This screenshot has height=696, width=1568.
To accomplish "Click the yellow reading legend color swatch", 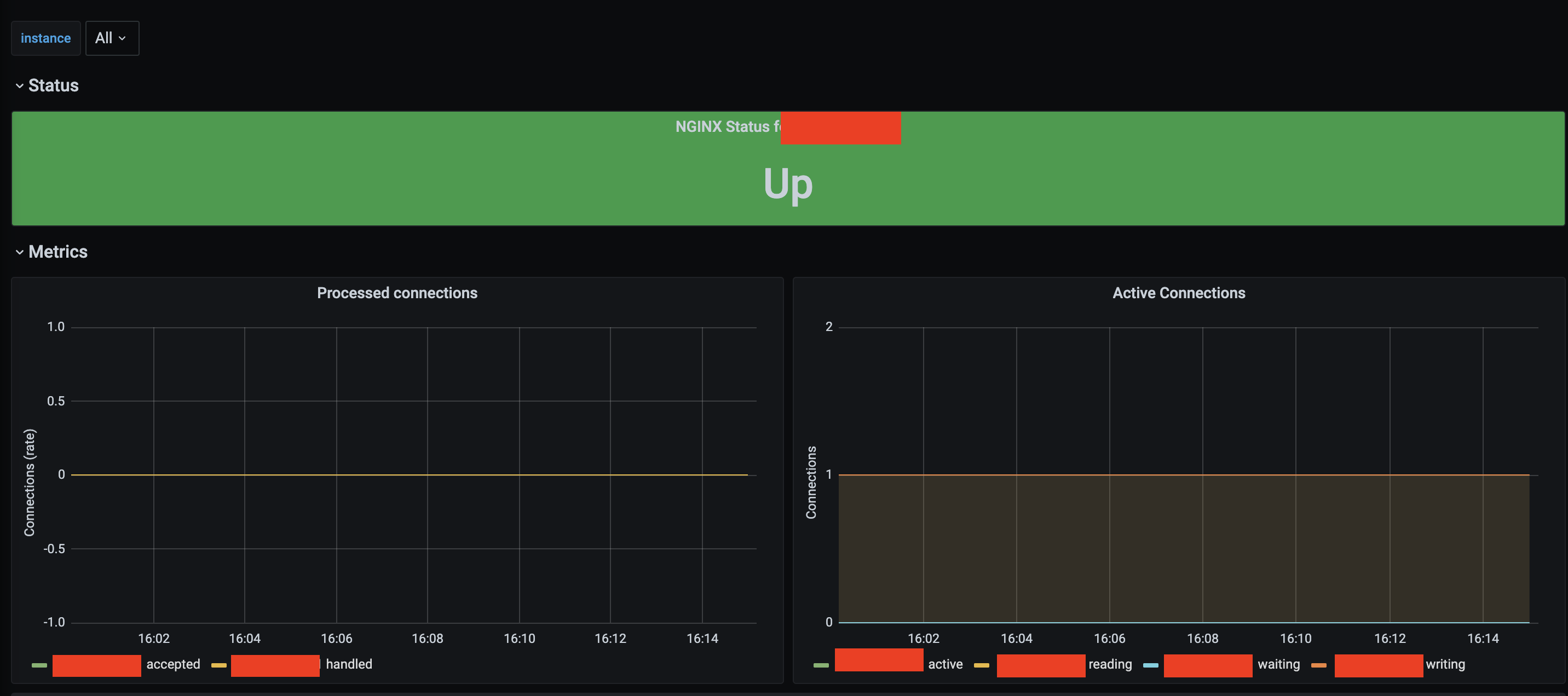I will (981, 665).
